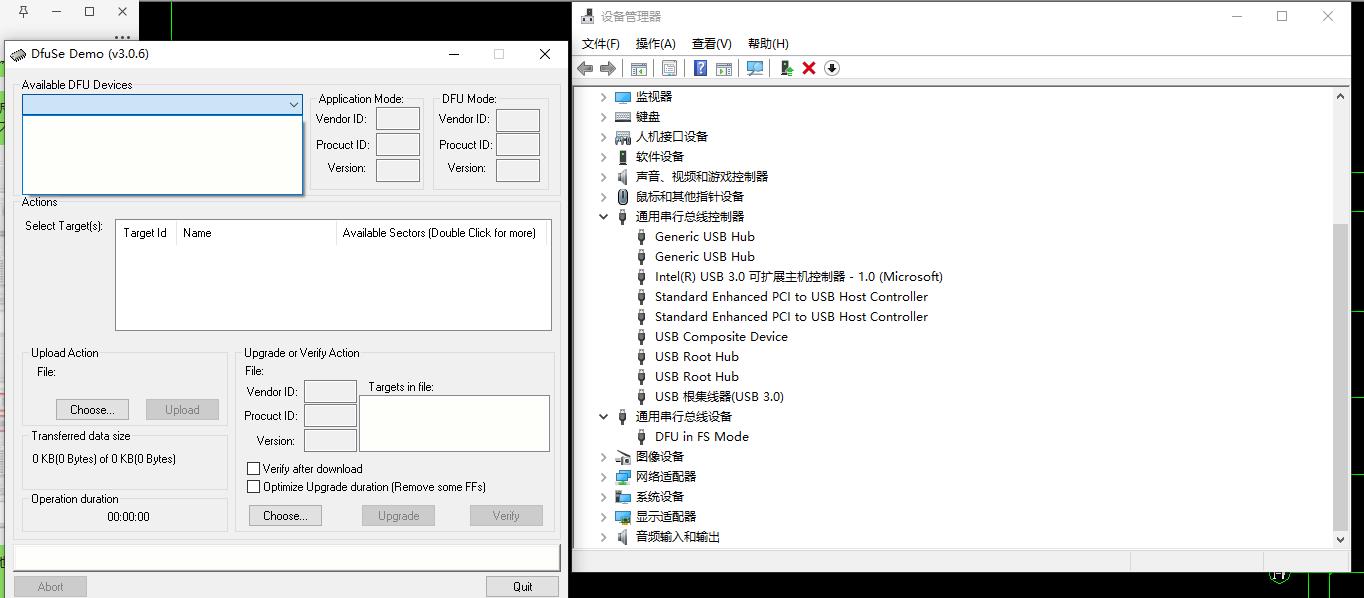Select the first Generic USB Hub entry

point(704,236)
